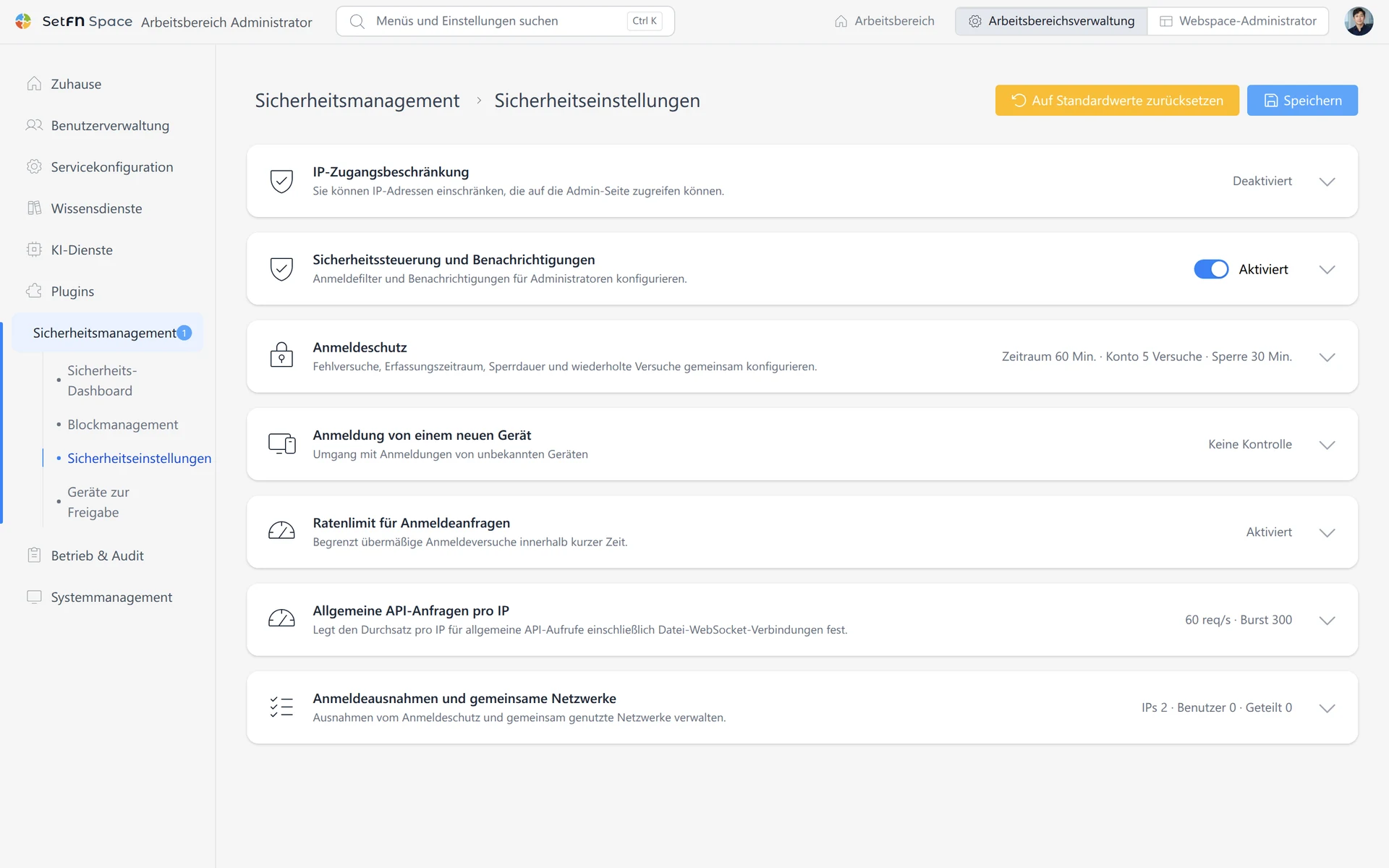1389x868 pixels.
Task: Click the gauge icon of Ratenlimit für Anmeldeanfragen
Action: tap(281, 531)
